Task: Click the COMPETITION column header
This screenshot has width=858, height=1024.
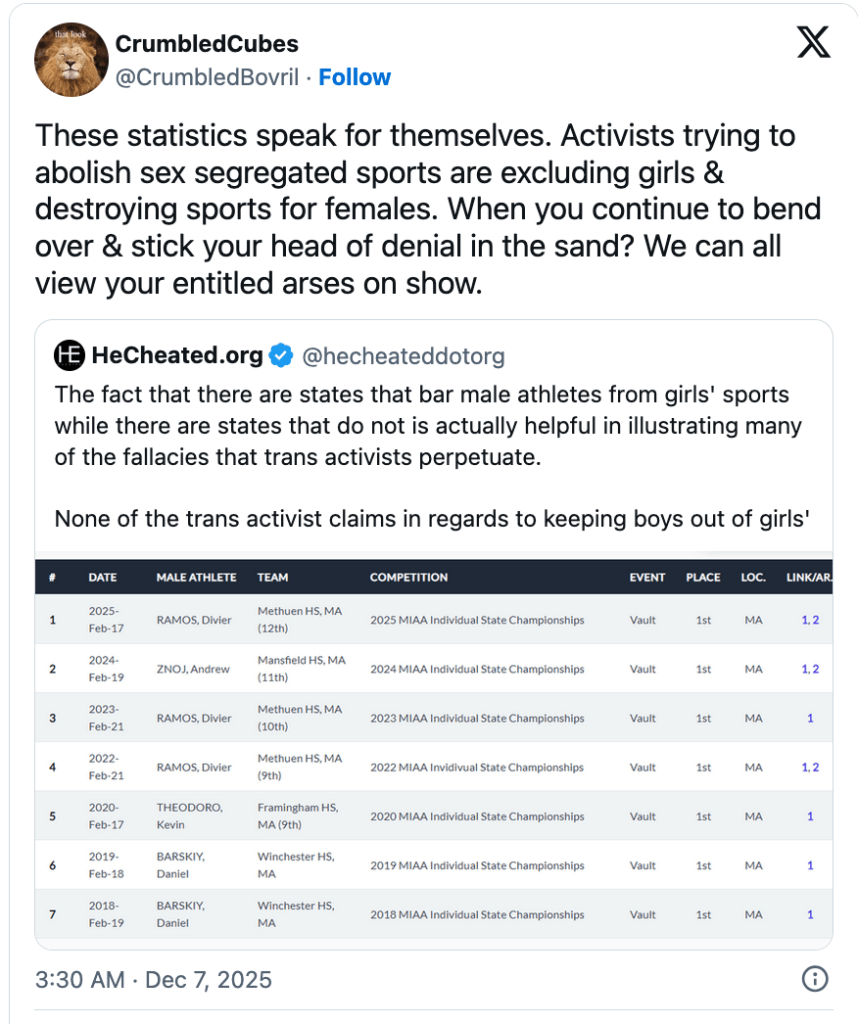Action: (408, 577)
